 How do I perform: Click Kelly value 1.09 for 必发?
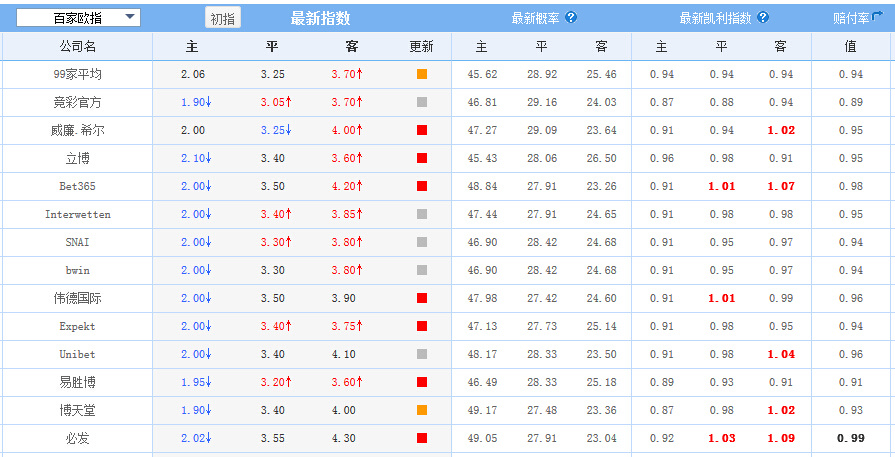coord(781,438)
